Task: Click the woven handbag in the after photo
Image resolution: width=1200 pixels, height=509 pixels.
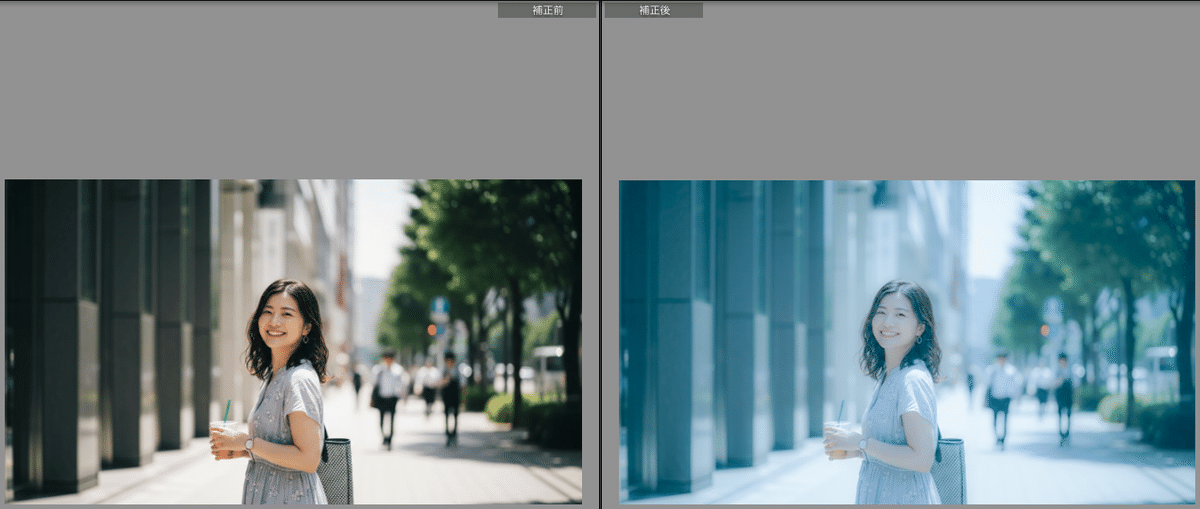Action: (x=948, y=470)
